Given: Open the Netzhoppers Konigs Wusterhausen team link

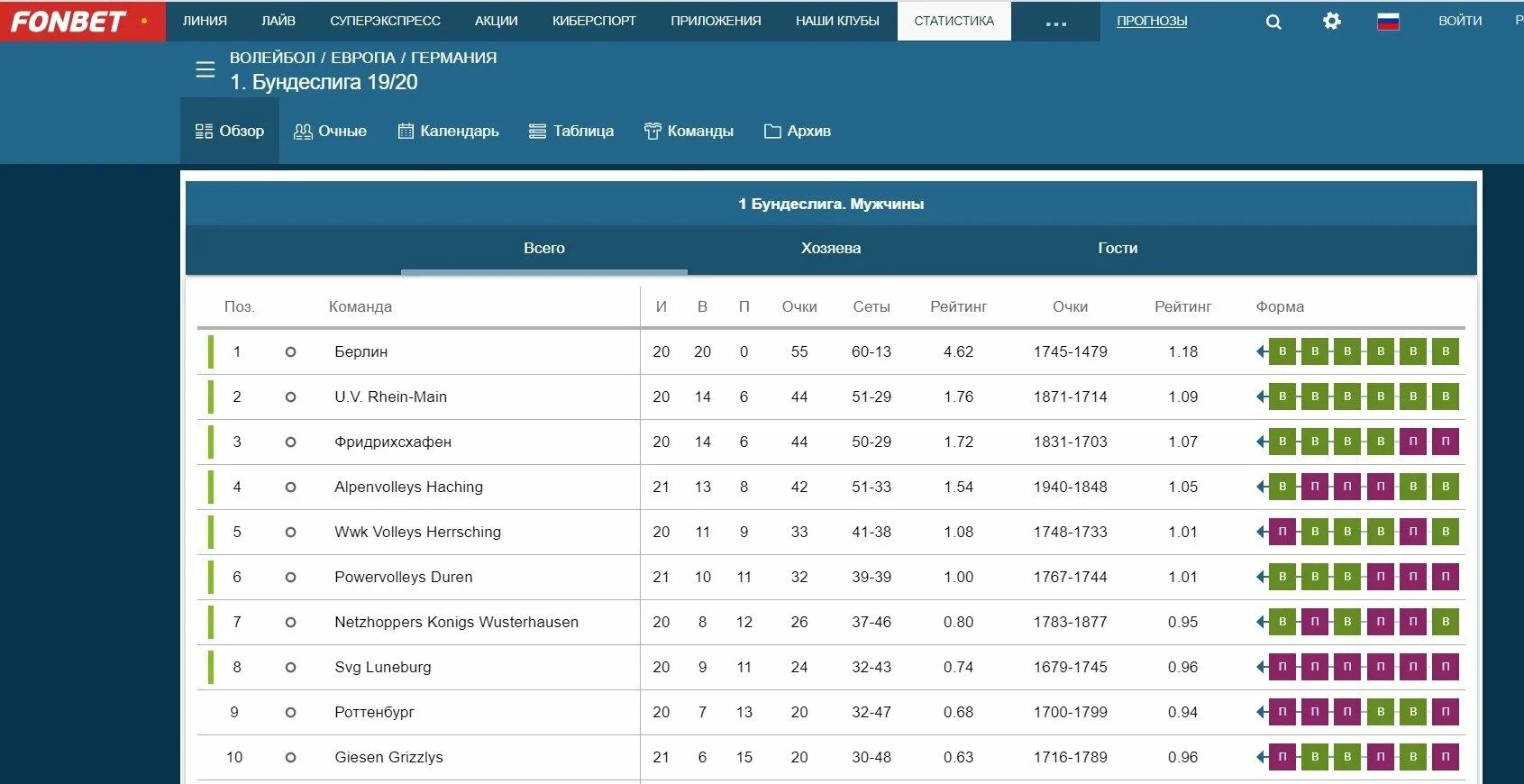Looking at the screenshot, I should tap(456, 622).
